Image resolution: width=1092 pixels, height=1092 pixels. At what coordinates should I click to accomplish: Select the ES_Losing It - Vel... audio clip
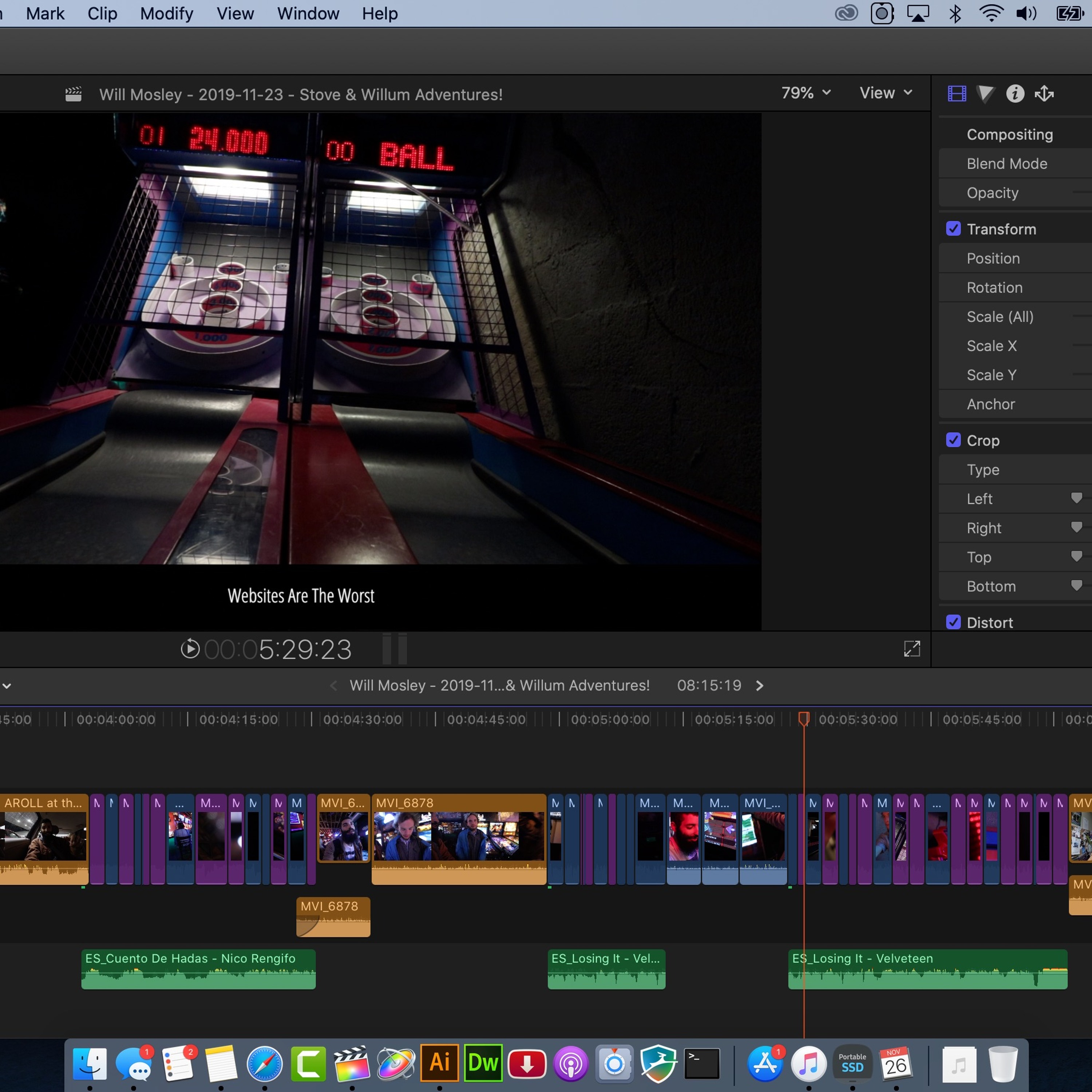click(x=606, y=969)
